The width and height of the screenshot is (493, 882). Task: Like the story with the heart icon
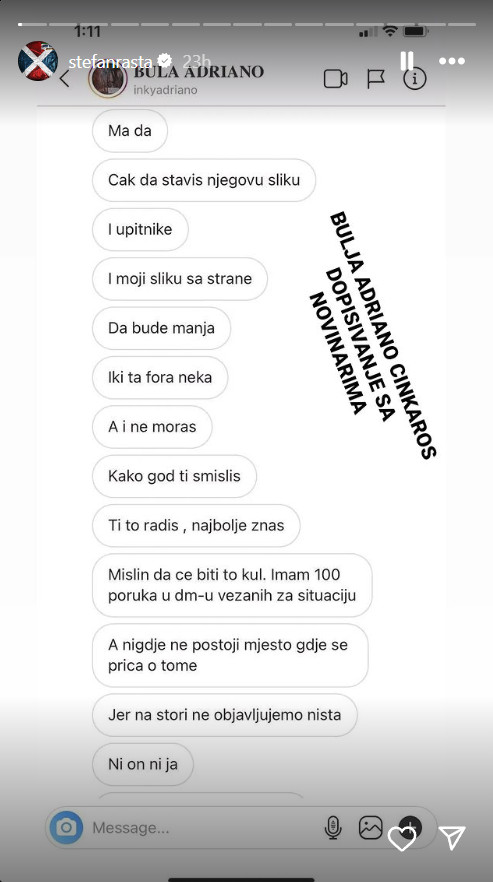pyautogui.click(x=403, y=838)
